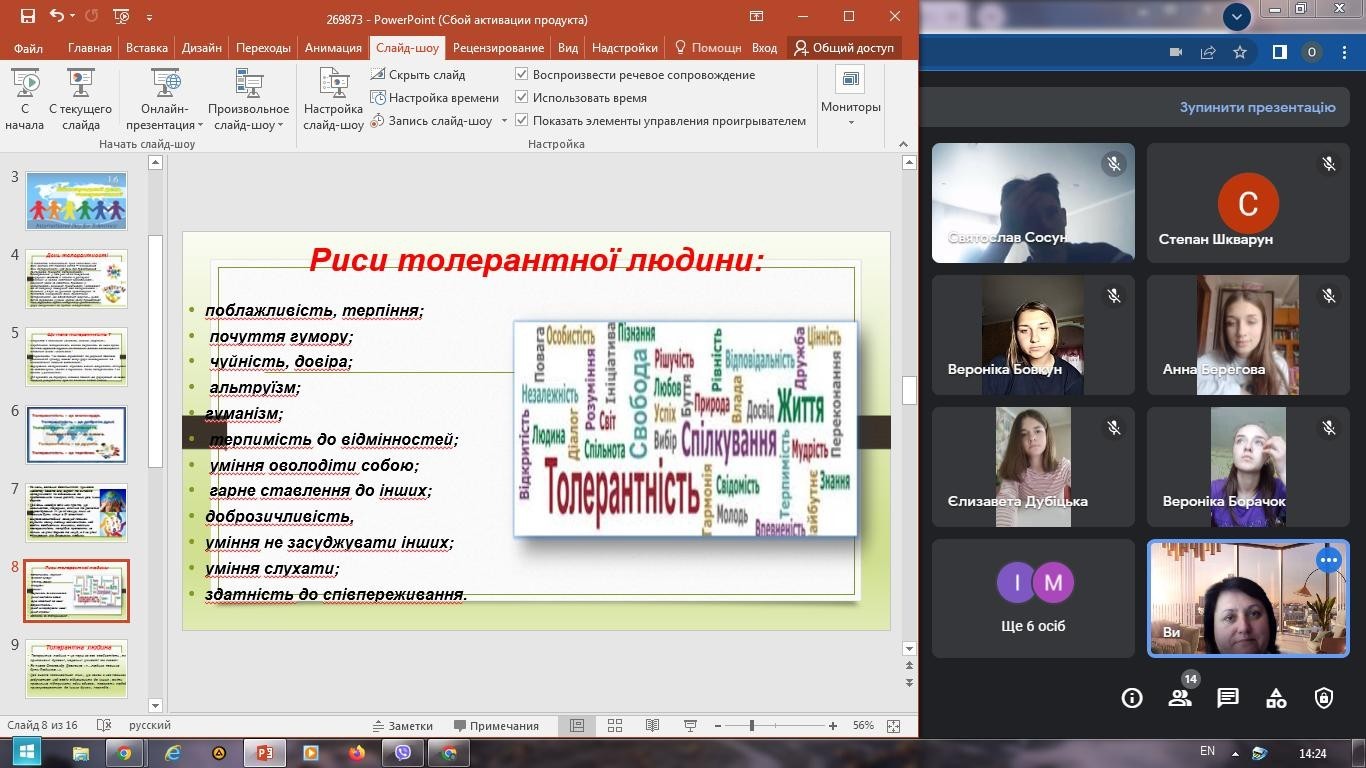Image resolution: width=1366 pixels, height=768 pixels.
Task: Click Stop presenting button in Meet
Action: point(1257,107)
